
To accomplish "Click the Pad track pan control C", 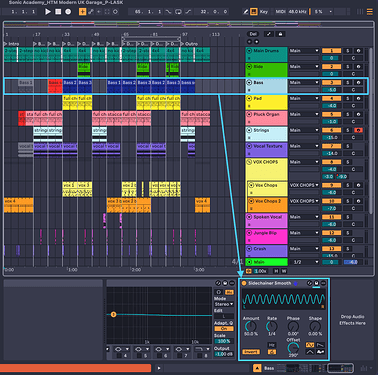I will [x=353, y=106].
